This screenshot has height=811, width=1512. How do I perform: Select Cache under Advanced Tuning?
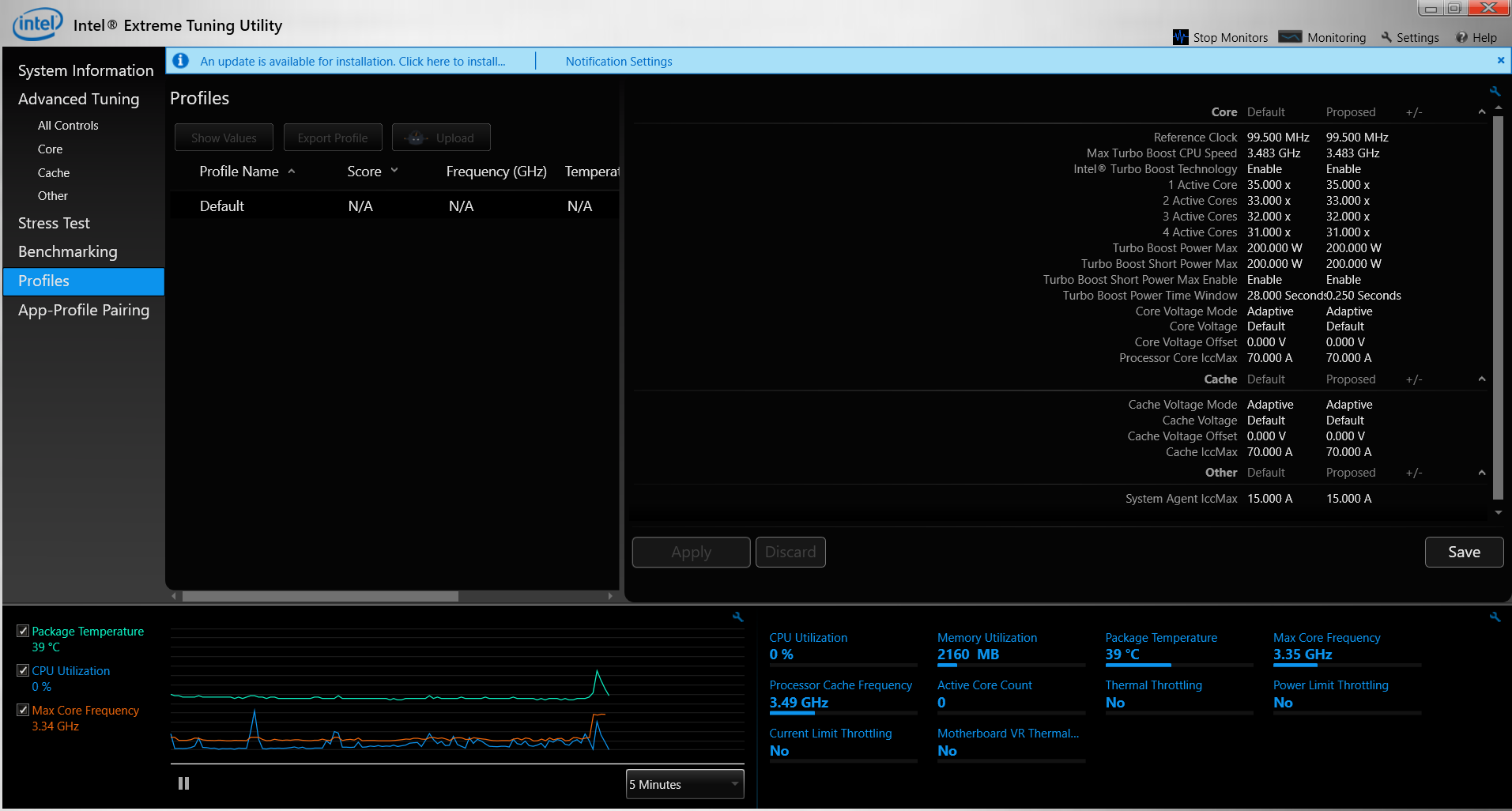(54, 173)
